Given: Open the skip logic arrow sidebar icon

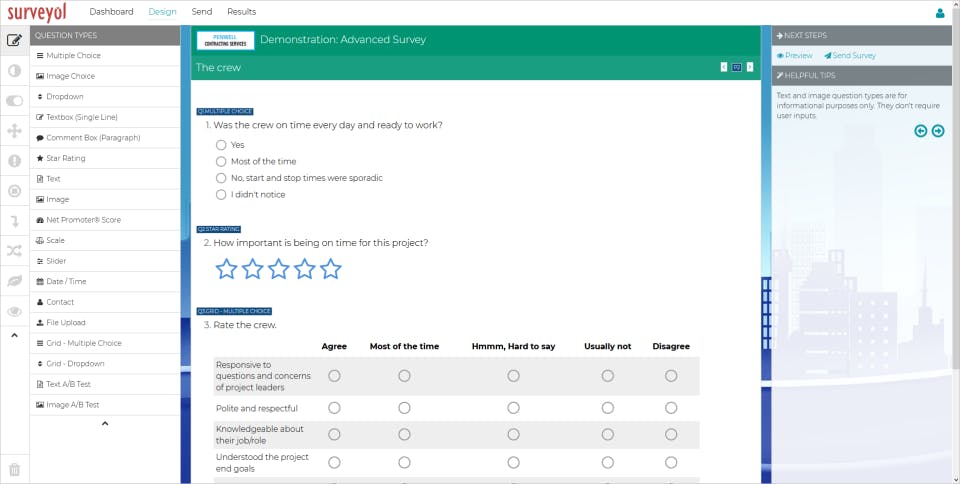Looking at the screenshot, I should [15, 220].
